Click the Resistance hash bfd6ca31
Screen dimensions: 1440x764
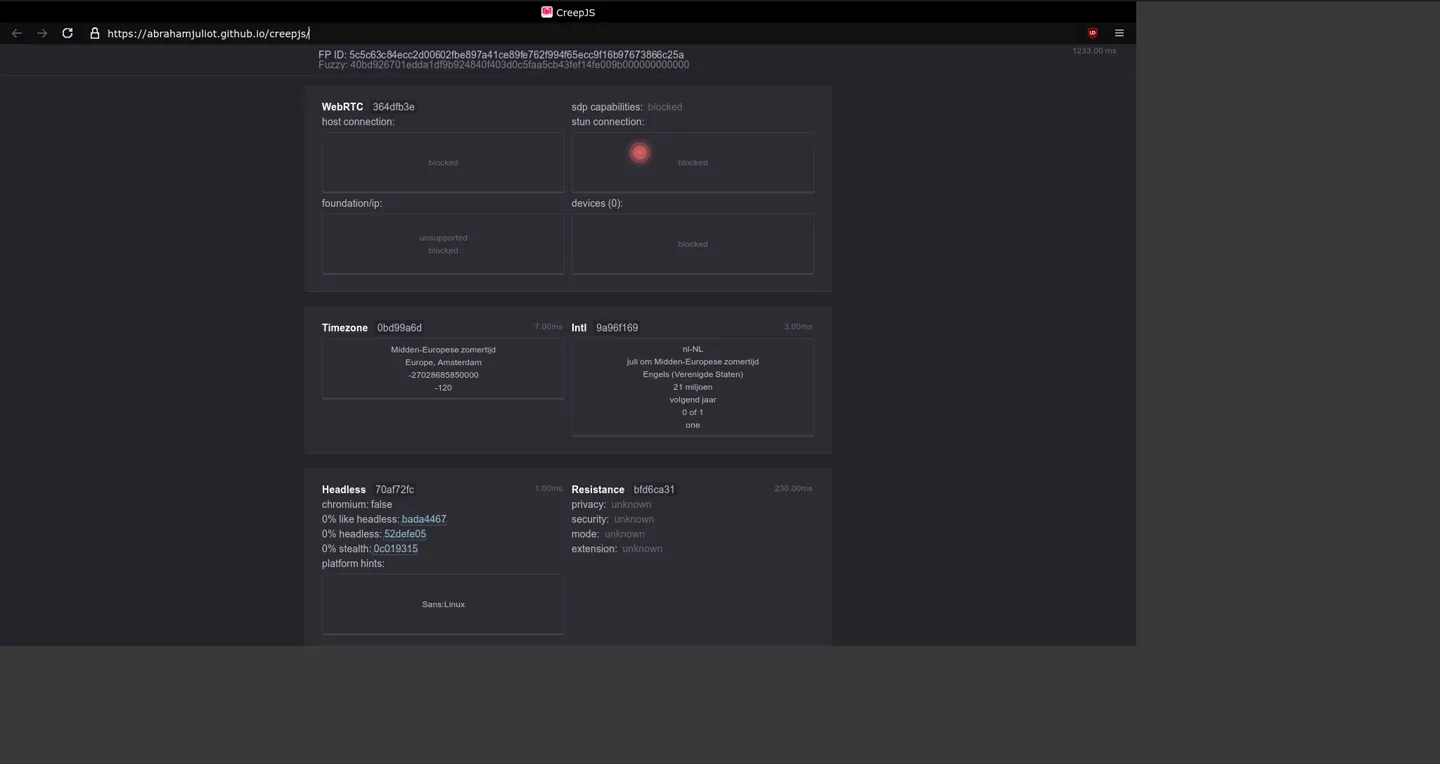click(x=654, y=490)
